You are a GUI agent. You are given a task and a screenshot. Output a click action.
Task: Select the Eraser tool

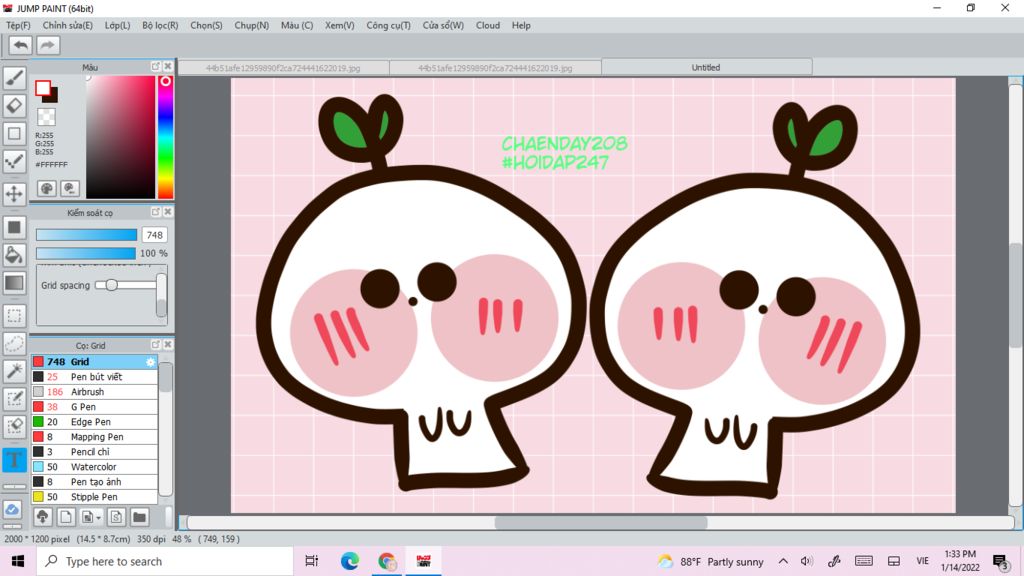pyautogui.click(x=14, y=106)
